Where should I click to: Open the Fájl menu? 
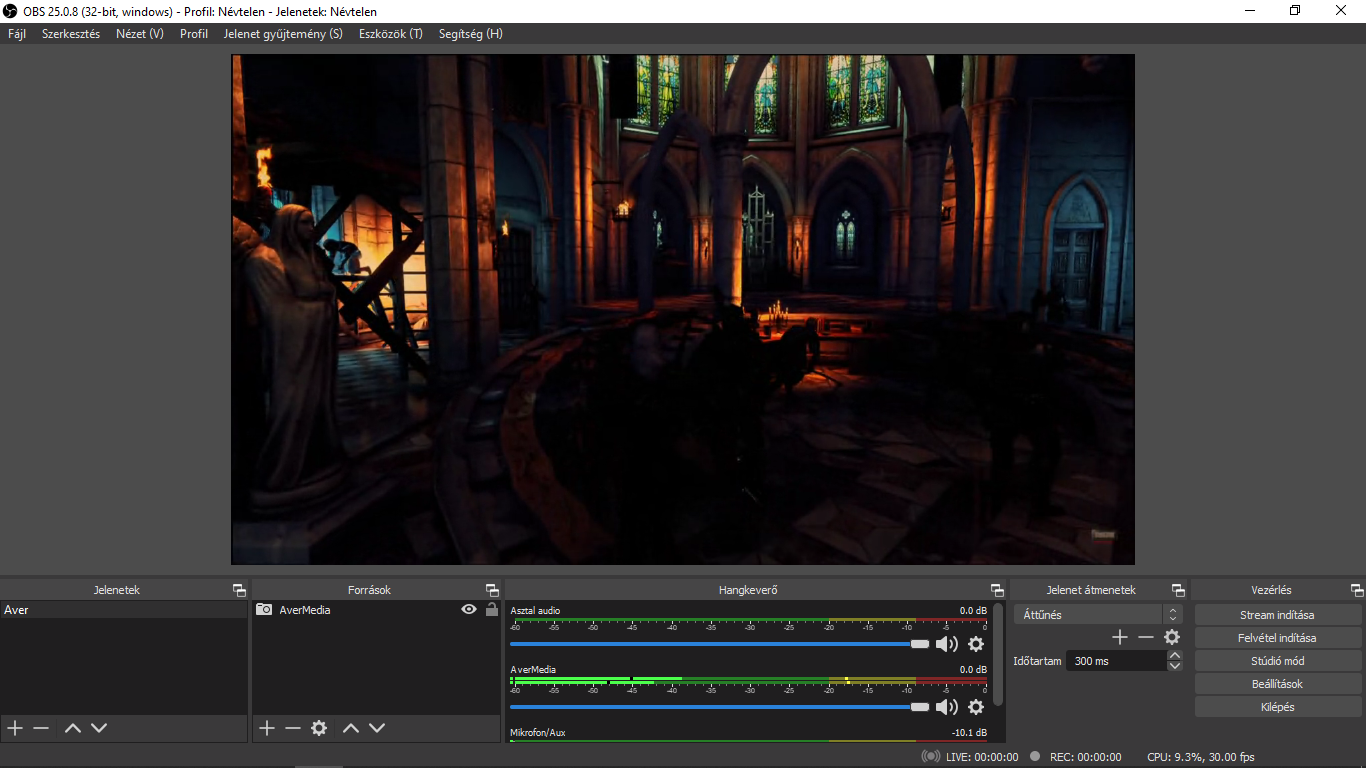17,34
